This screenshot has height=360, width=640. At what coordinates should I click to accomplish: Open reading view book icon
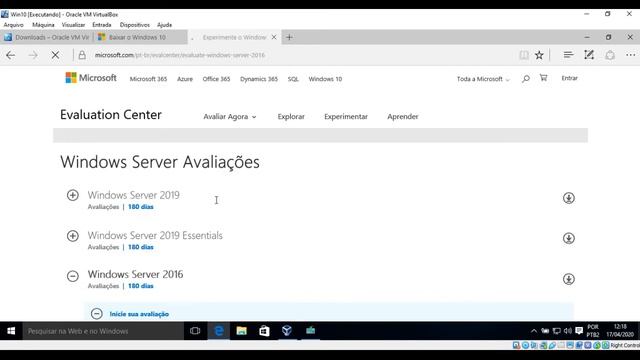point(524,55)
